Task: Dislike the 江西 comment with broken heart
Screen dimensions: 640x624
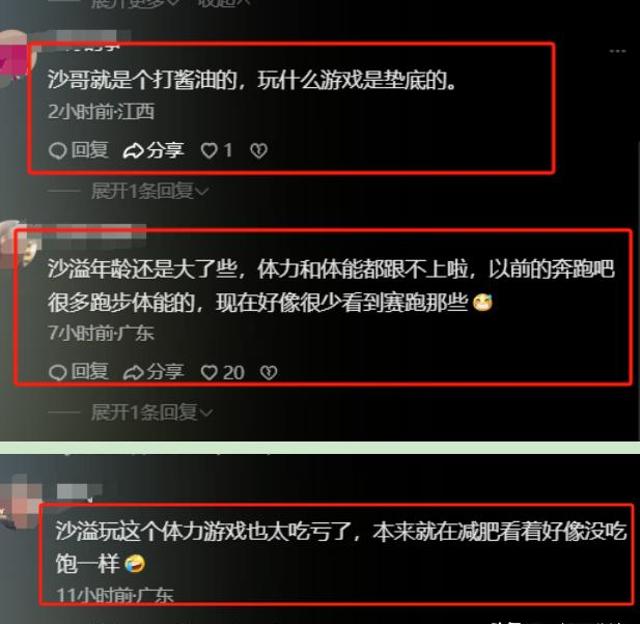Action: 259,151
